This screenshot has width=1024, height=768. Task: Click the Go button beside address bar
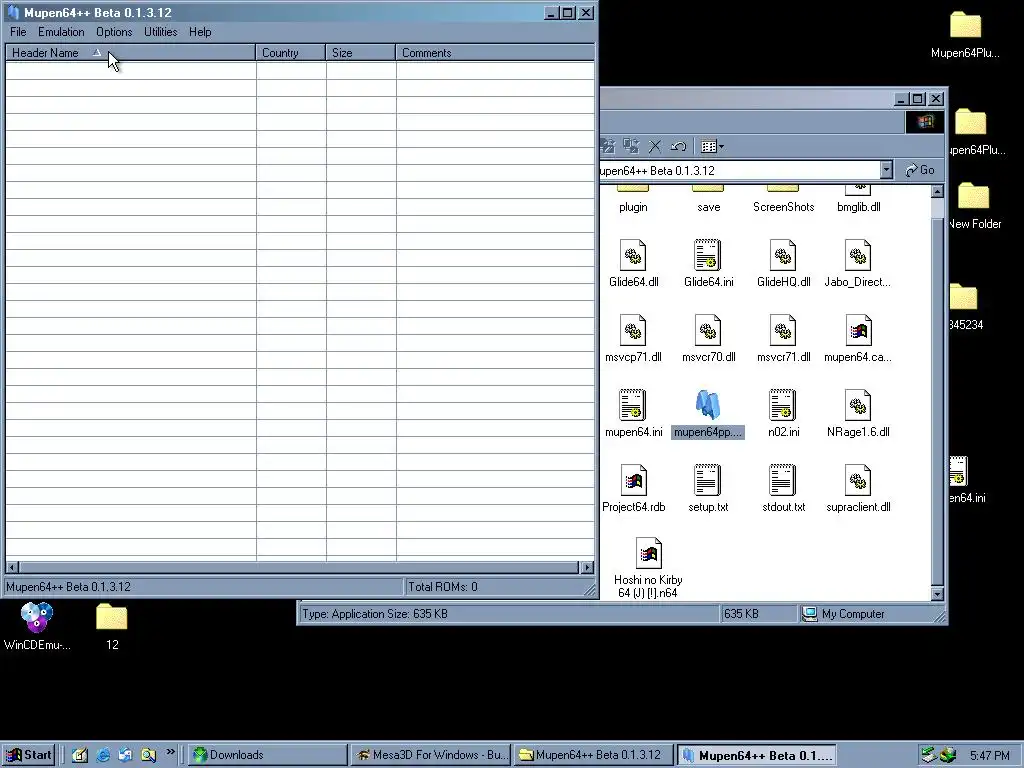click(x=920, y=170)
